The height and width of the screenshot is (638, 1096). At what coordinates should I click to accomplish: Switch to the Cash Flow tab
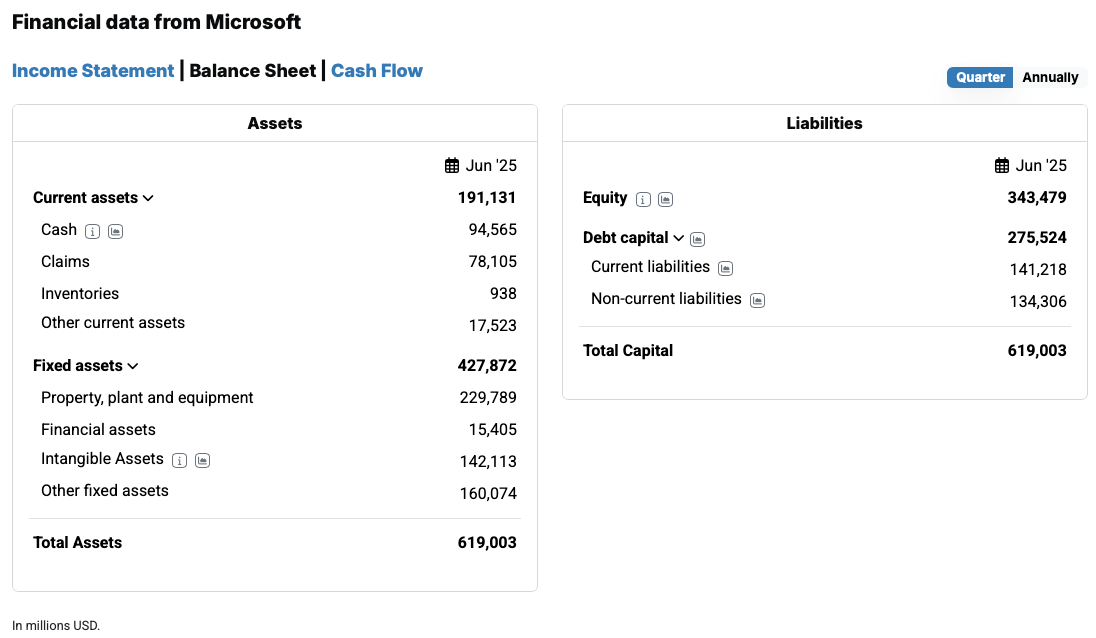click(377, 71)
